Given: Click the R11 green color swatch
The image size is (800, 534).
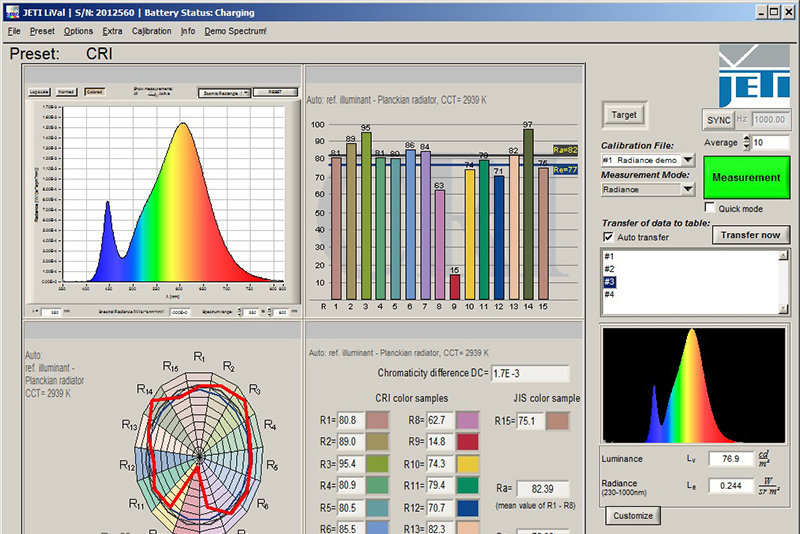Looking at the screenshot, I should pos(468,485).
